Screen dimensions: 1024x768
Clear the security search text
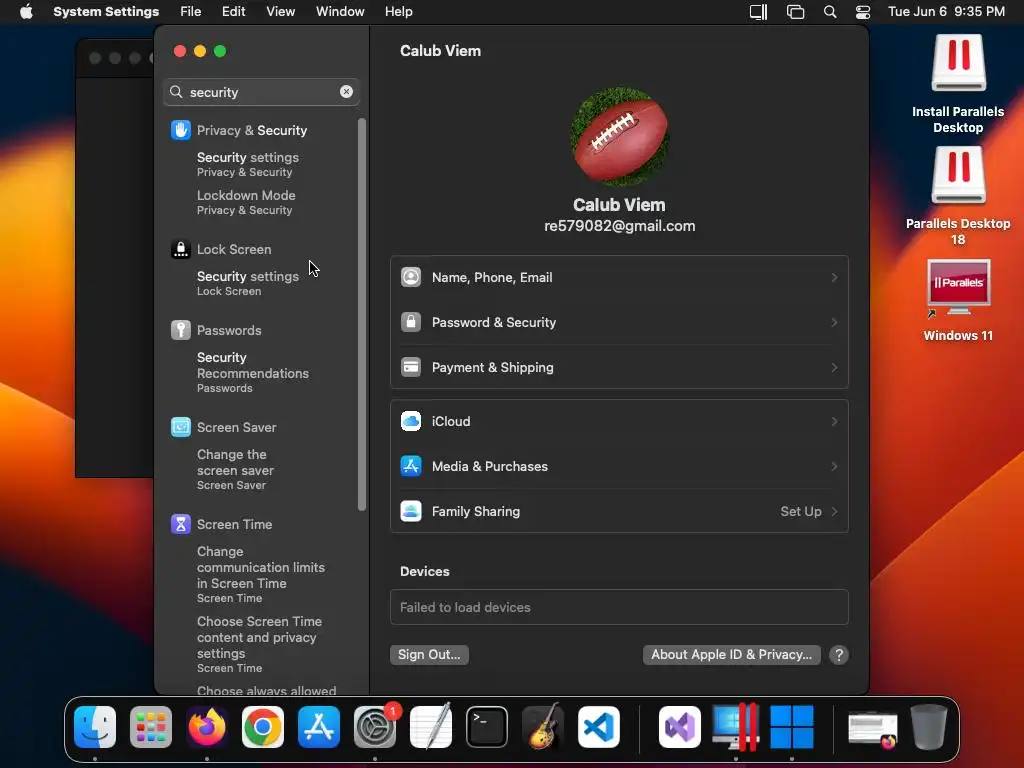tap(346, 92)
